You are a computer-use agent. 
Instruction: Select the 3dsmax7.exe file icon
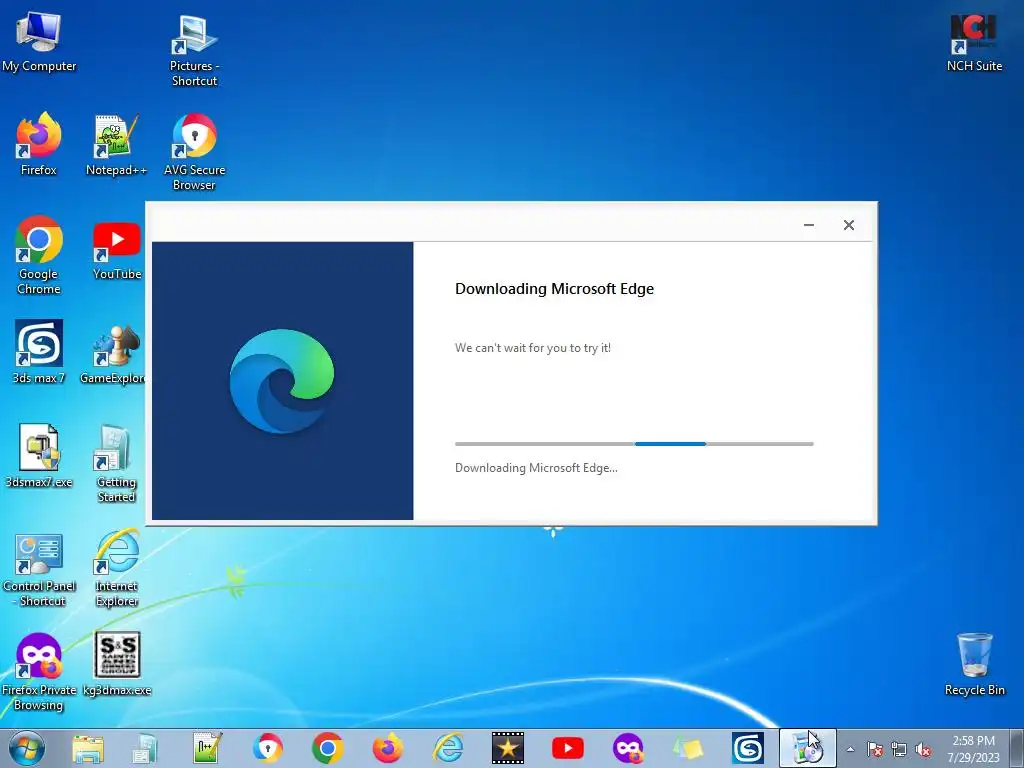(39, 455)
